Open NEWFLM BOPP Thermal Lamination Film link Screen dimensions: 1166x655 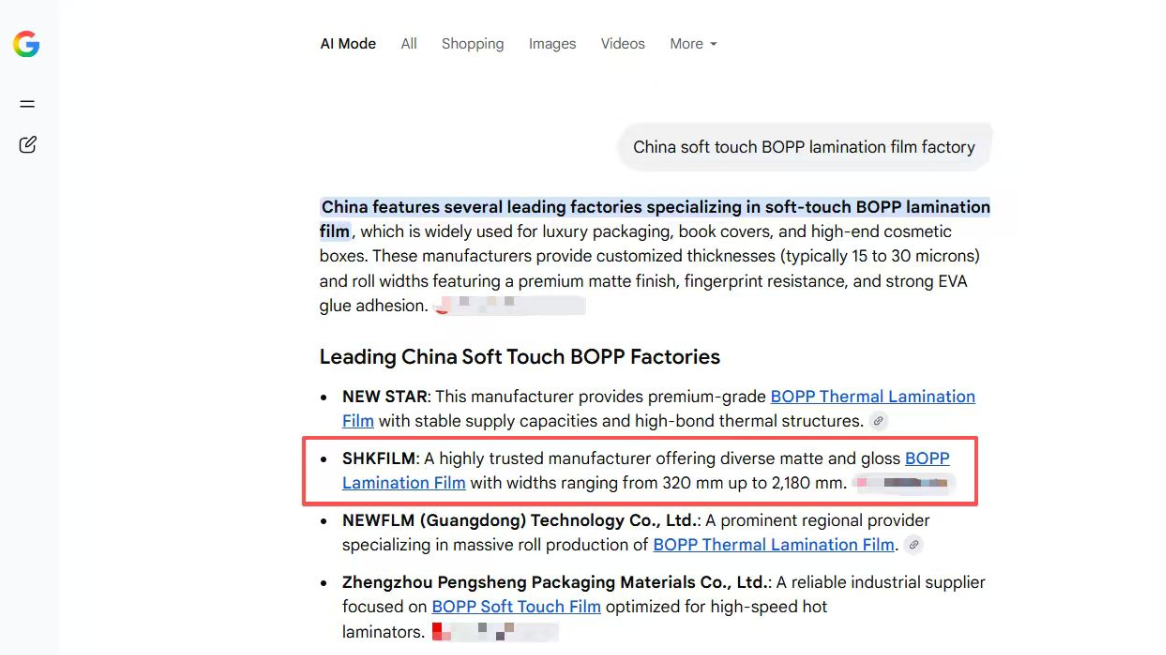point(773,544)
